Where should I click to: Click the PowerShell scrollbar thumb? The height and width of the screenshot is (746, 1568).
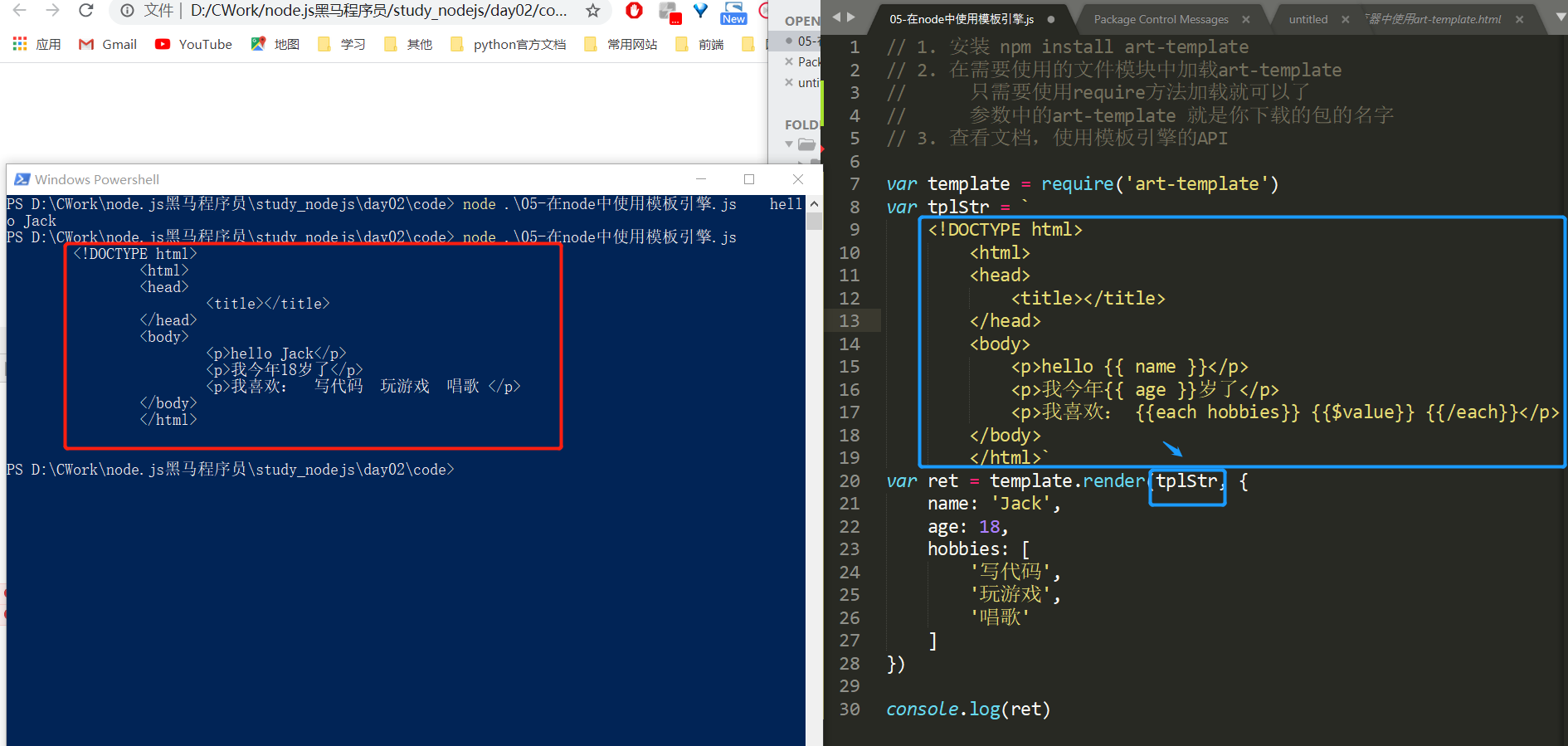(814, 221)
